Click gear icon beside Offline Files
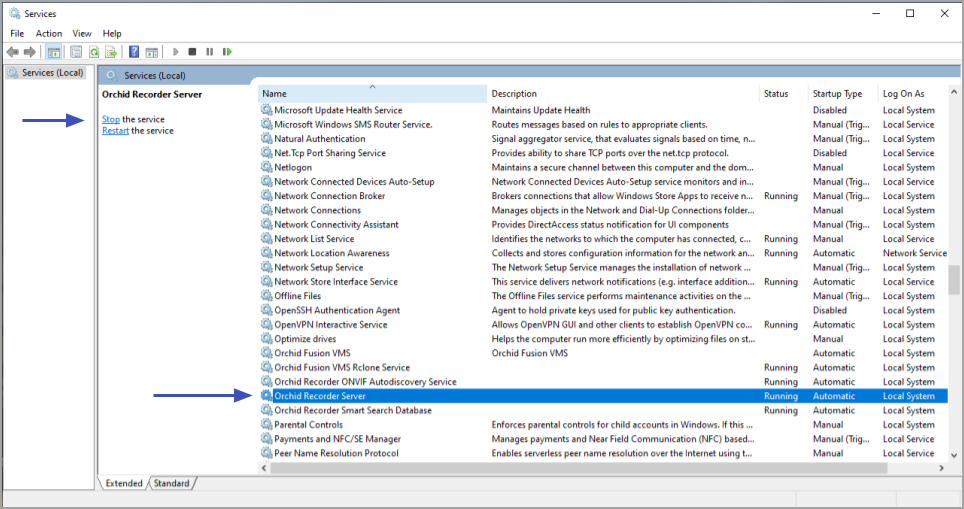964x509 pixels. click(x=266, y=295)
